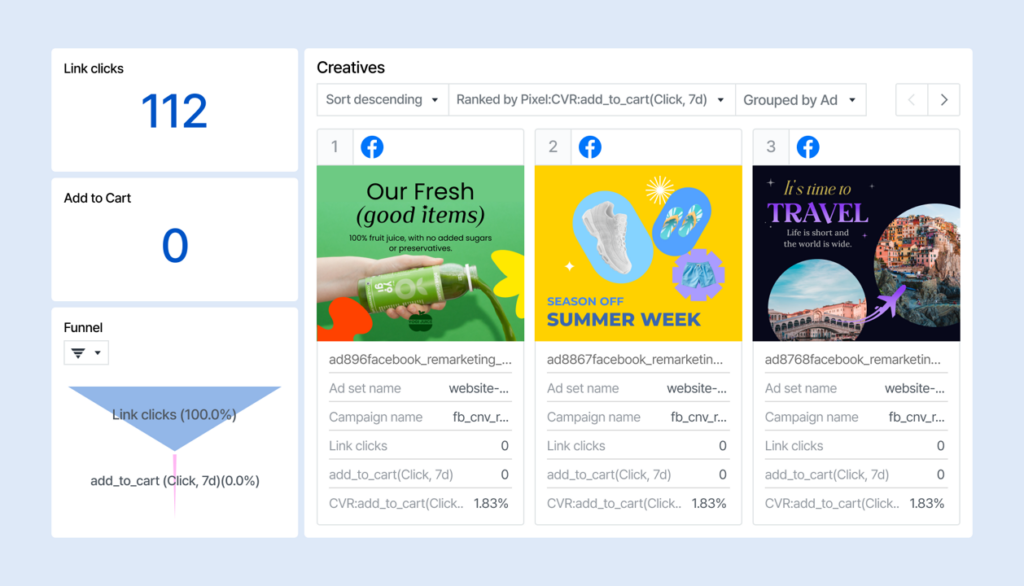
Task: Select the Summer Week ad thumbnail
Action: 638,253
